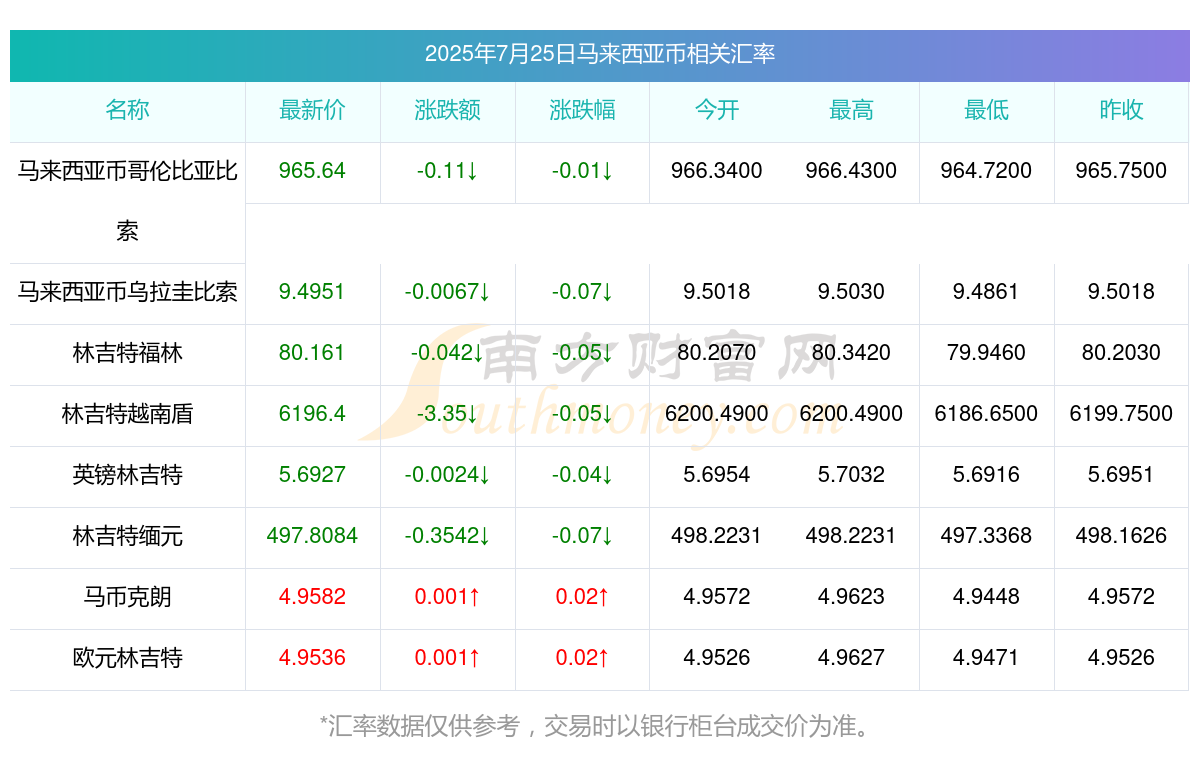
Task: Click high value 4.9623
Action: pyautogui.click(x=851, y=597)
